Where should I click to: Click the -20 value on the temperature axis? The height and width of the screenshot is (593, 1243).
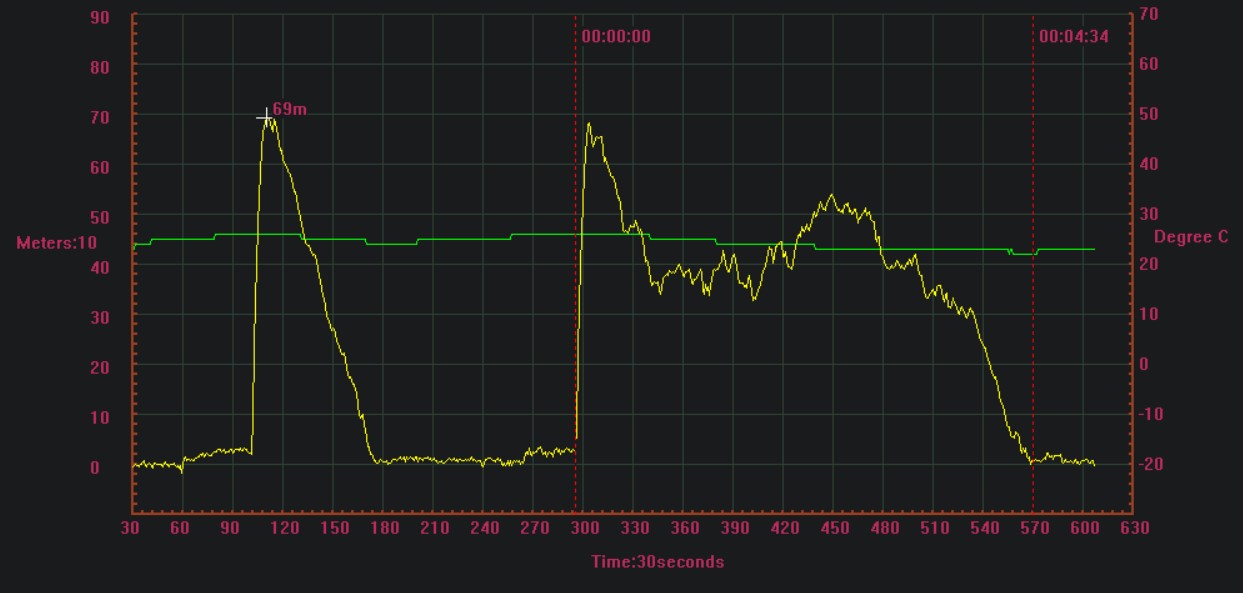click(1150, 464)
